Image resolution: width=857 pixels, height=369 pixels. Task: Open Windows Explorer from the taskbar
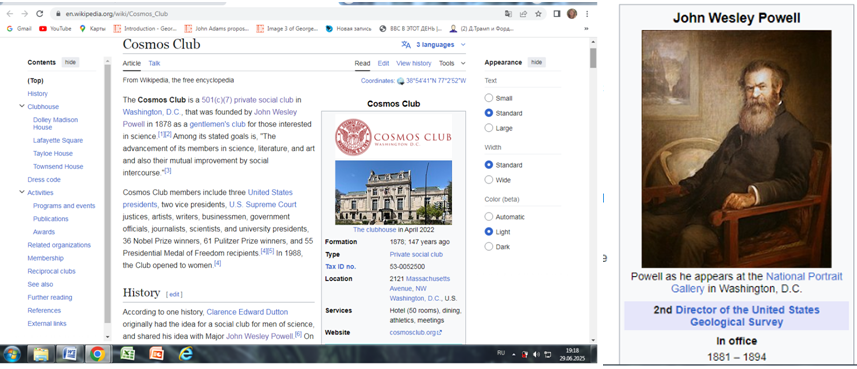tap(41, 354)
